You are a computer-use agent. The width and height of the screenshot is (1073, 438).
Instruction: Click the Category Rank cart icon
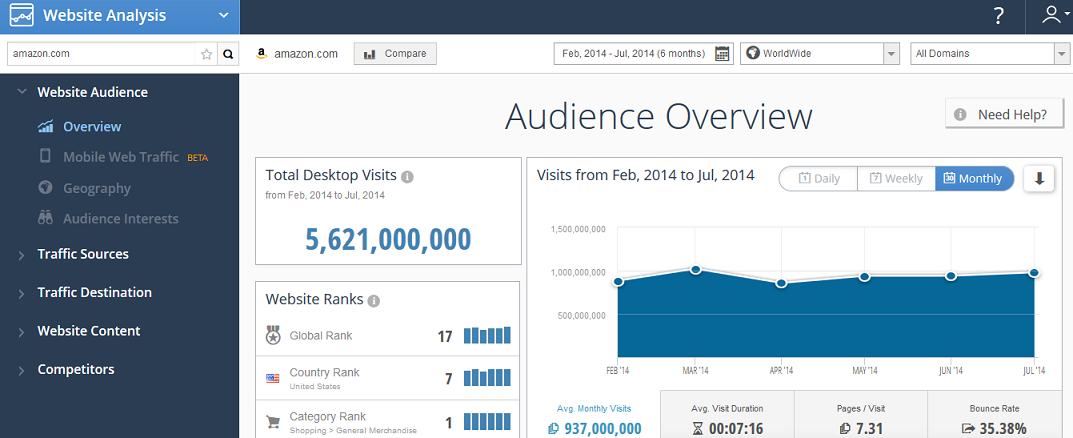pyautogui.click(x=273, y=422)
